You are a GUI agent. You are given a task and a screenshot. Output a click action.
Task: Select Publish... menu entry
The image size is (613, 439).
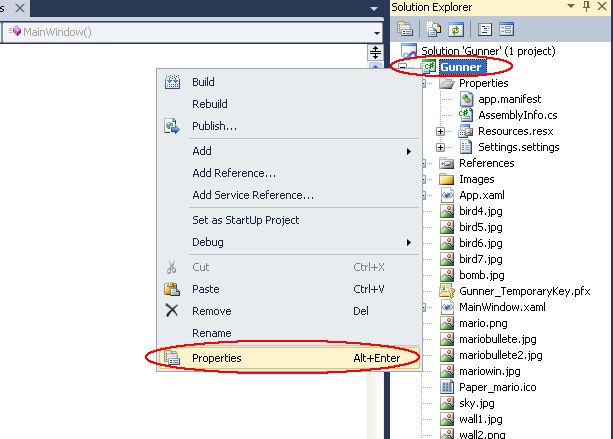[x=289, y=126]
